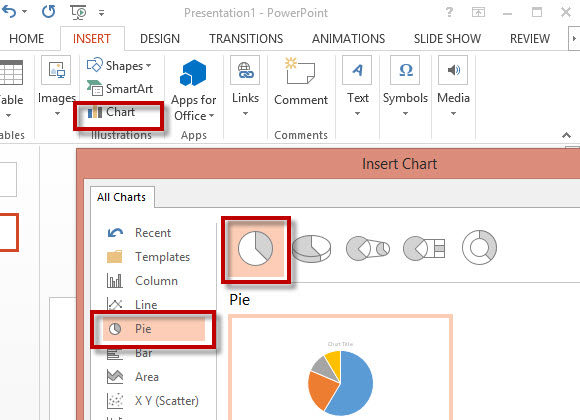
Task: Expand the Text dropdown arrow
Action: [357, 114]
